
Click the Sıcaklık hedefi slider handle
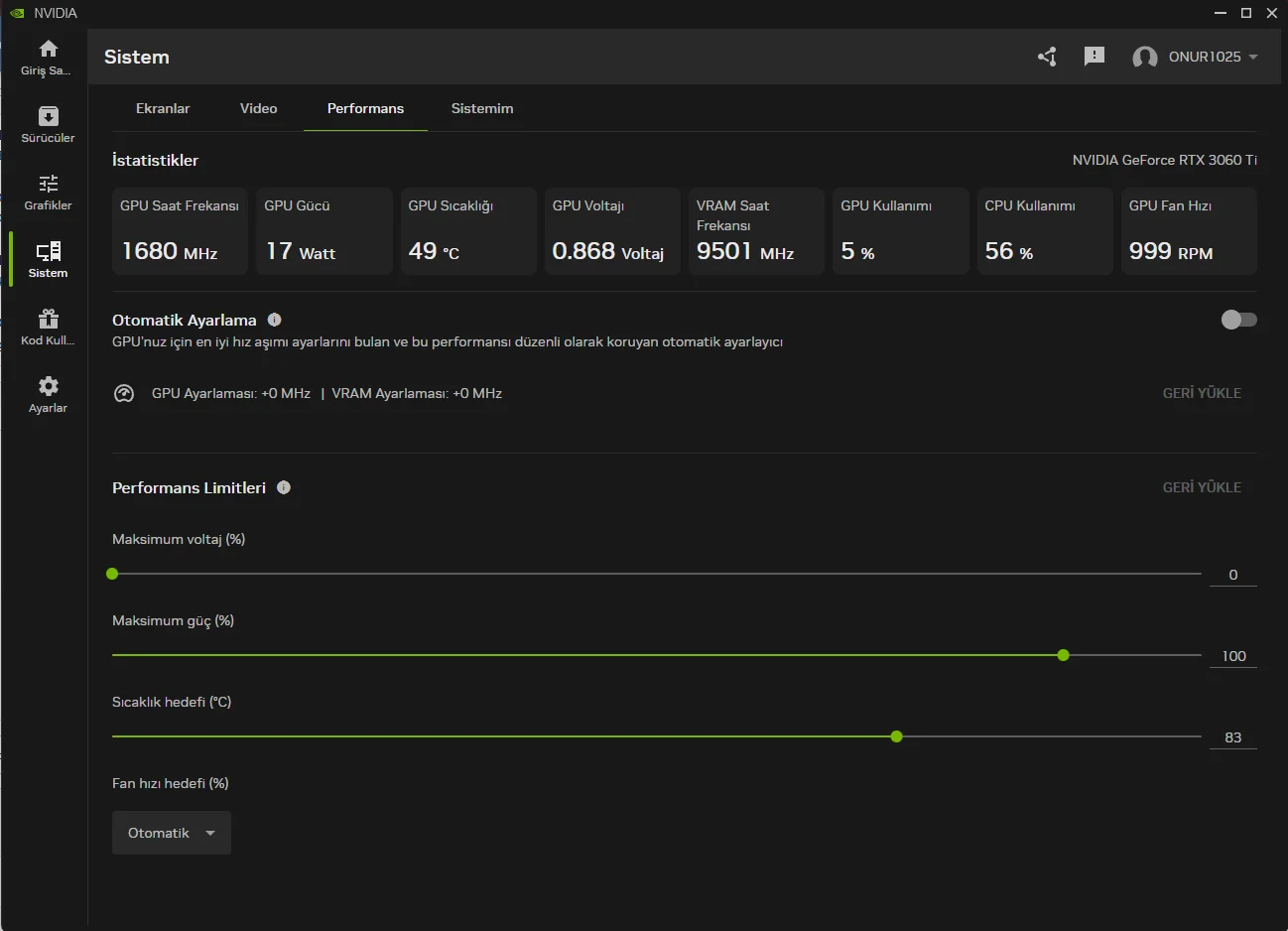(x=897, y=736)
